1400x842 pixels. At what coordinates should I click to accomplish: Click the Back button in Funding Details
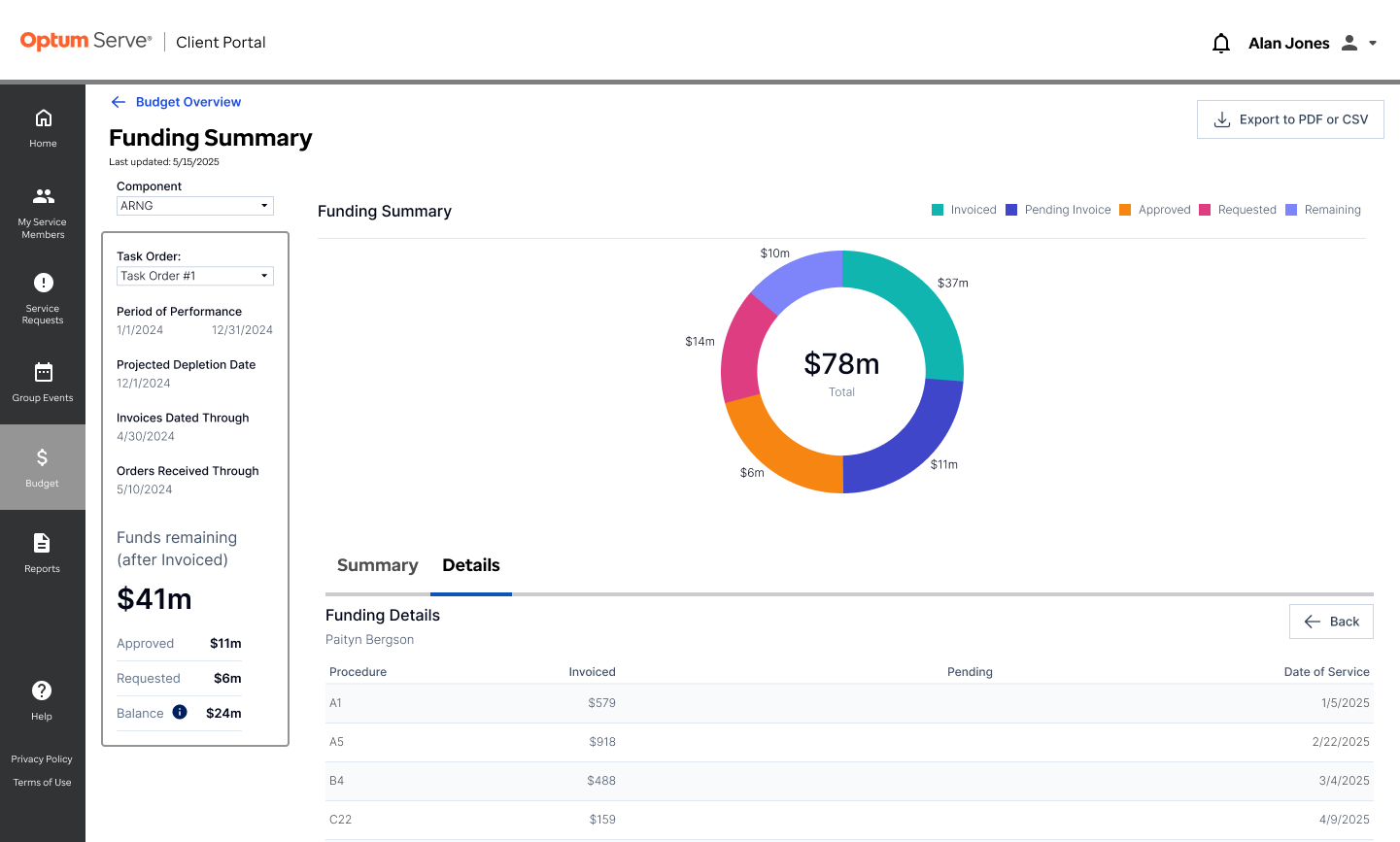pos(1331,622)
